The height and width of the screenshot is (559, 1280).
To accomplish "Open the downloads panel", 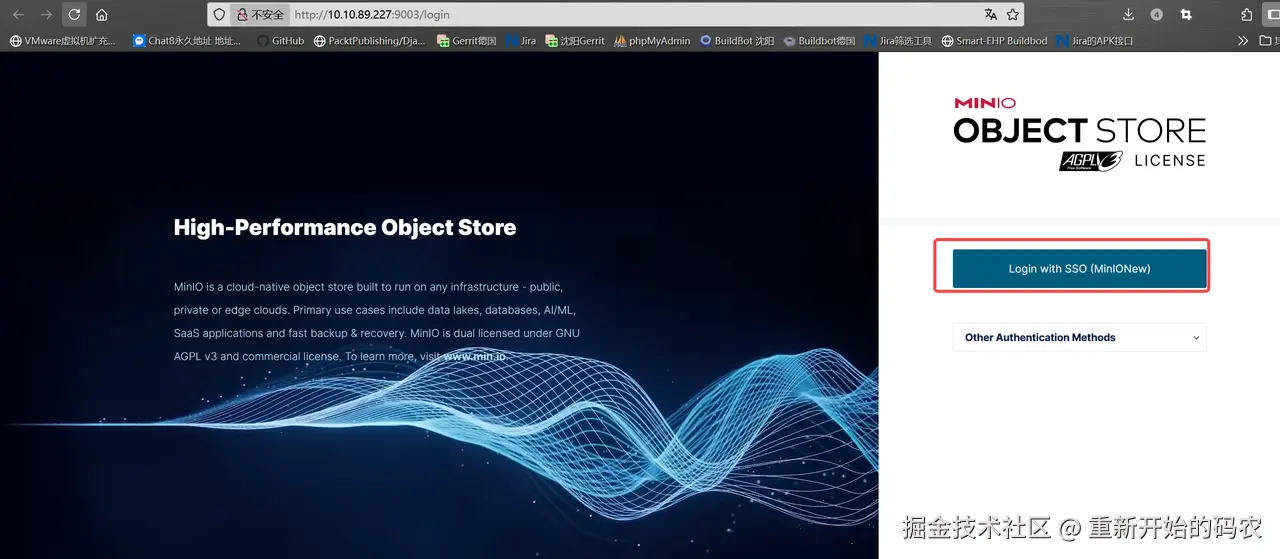I will [x=1129, y=15].
